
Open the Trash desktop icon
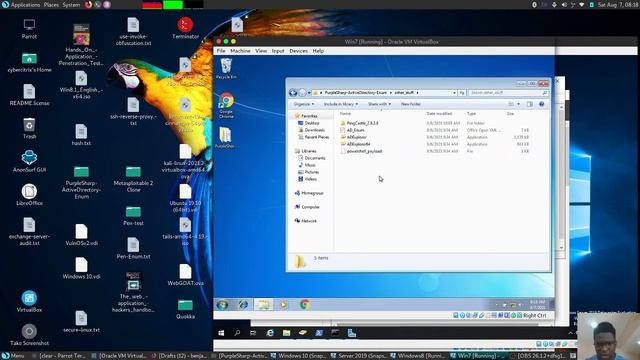(x=29, y=128)
